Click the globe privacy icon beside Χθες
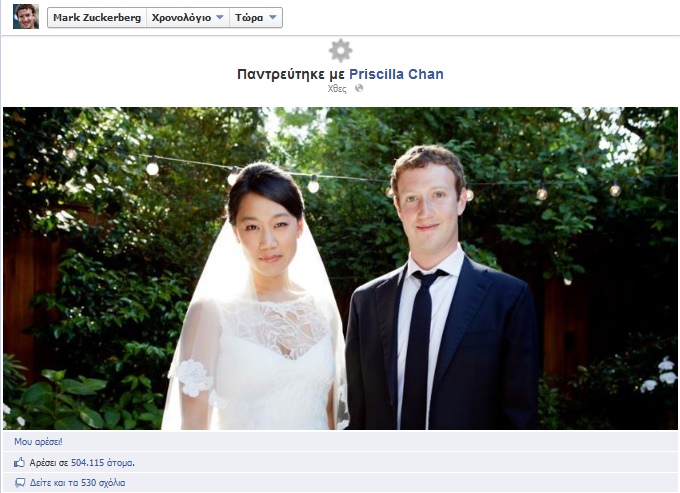This screenshot has width=680, height=493. click(359, 88)
